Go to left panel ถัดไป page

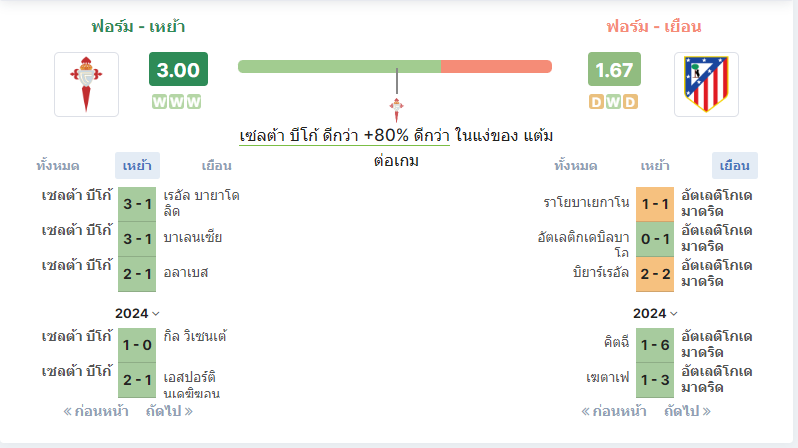click(169, 411)
